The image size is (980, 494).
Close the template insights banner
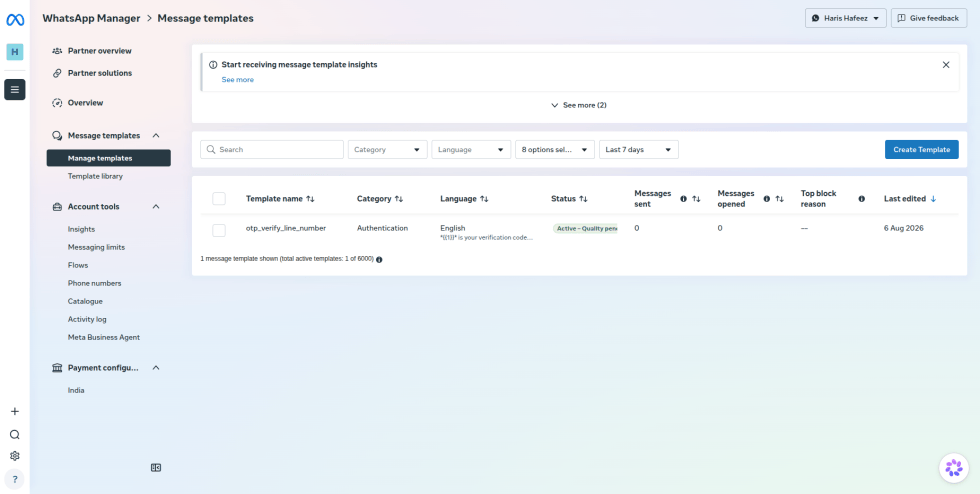[946, 64]
